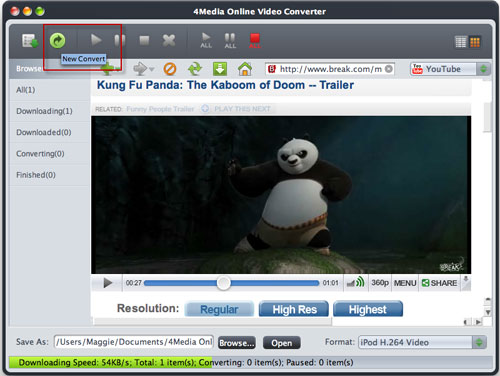Viewport: 500px width, 376px height.
Task: Click the player volume icon
Action: pos(356,283)
